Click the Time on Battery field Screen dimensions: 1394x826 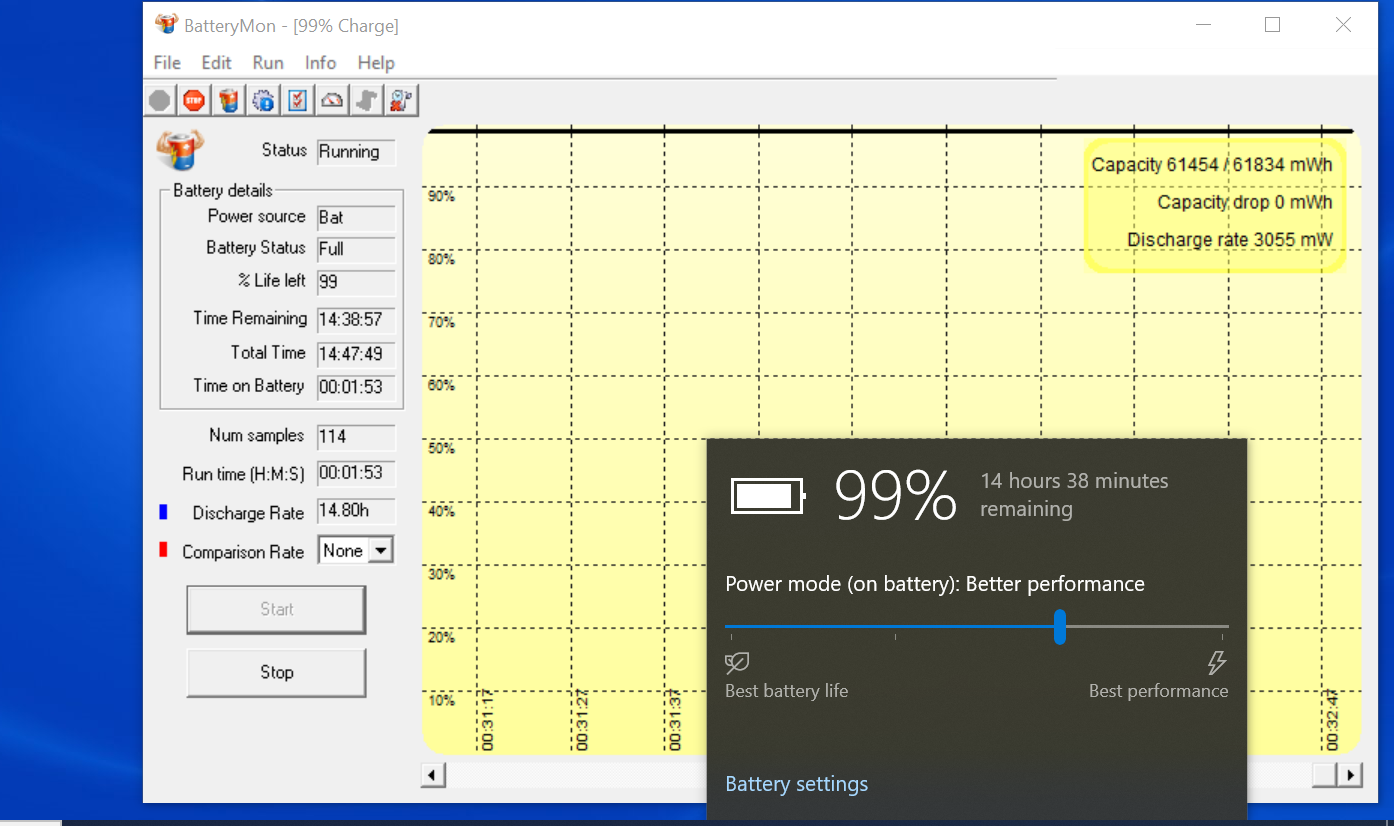(x=356, y=388)
